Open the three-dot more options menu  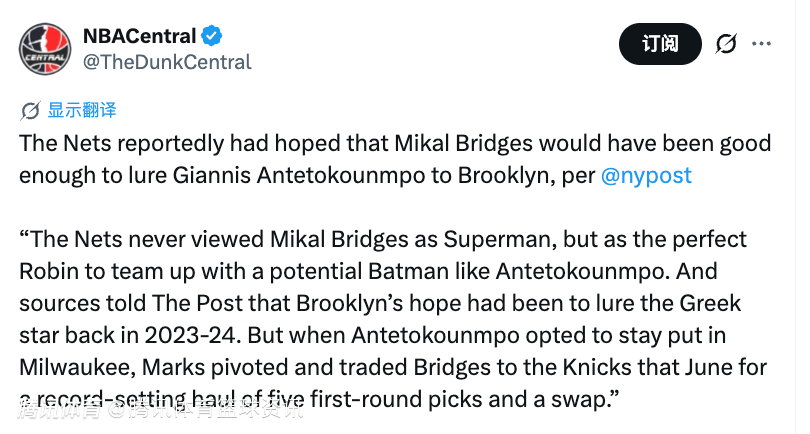pos(762,44)
